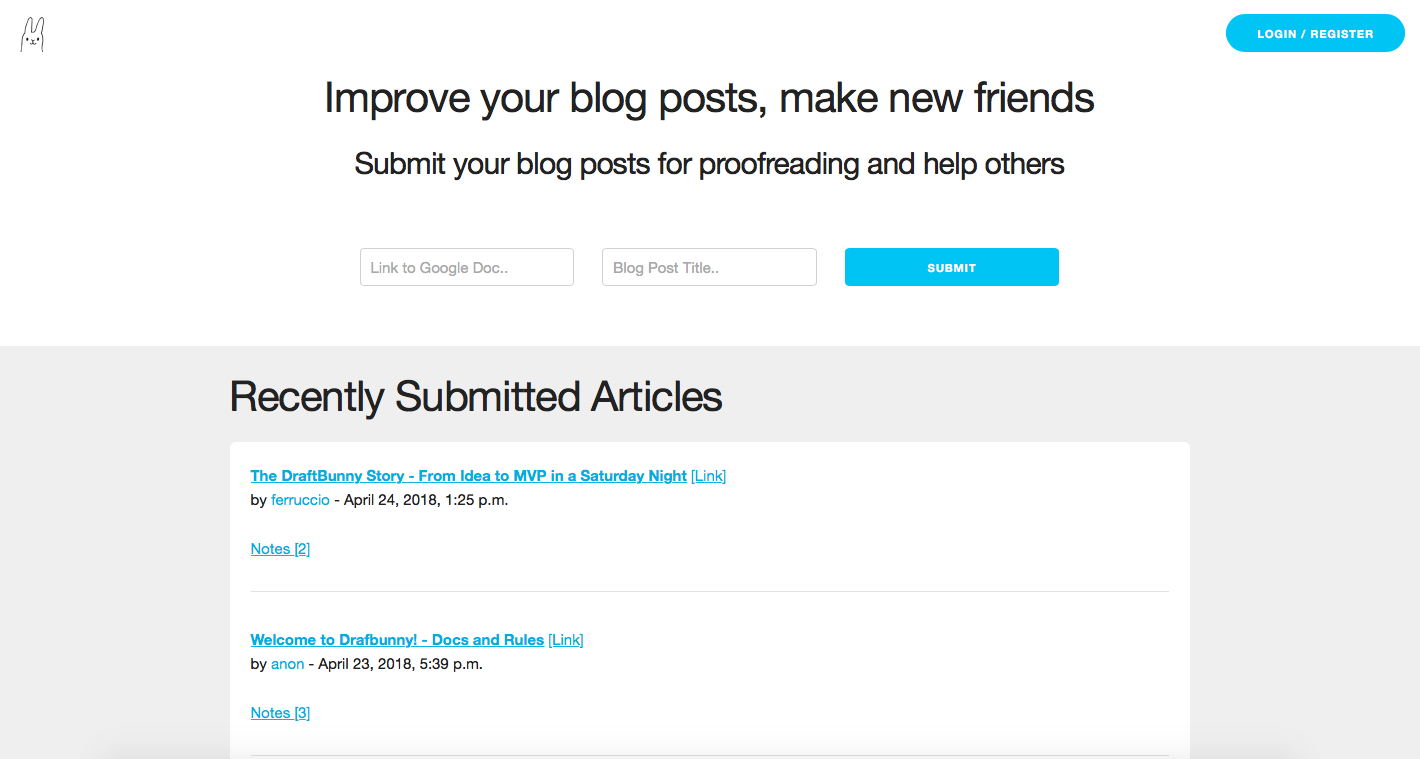Viewport: 1420px width, 759px height.
Task: Click the Blog Post Title input field
Action: click(708, 267)
